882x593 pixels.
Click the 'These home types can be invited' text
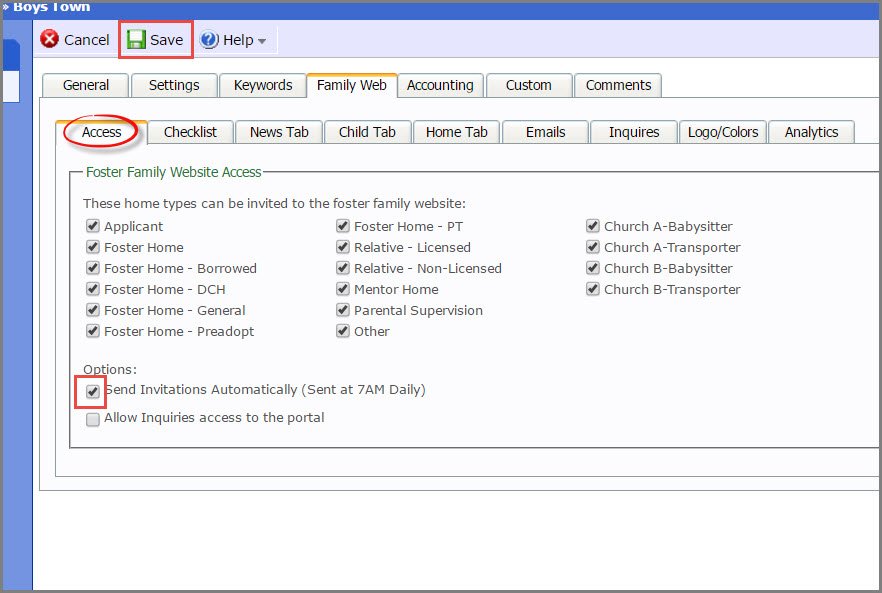pos(274,204)
